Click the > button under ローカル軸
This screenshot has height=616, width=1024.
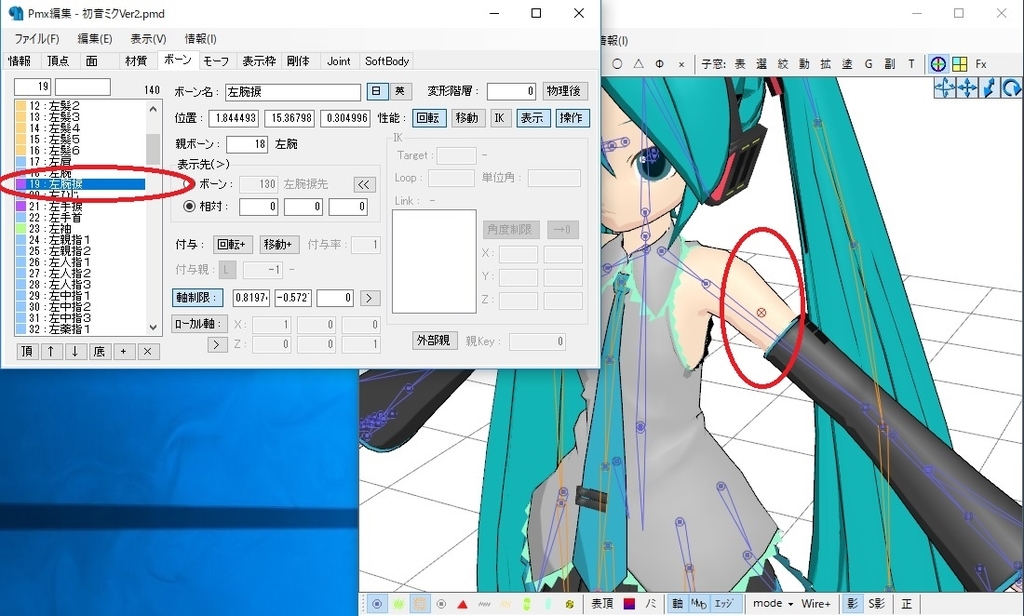click(217, 344)
